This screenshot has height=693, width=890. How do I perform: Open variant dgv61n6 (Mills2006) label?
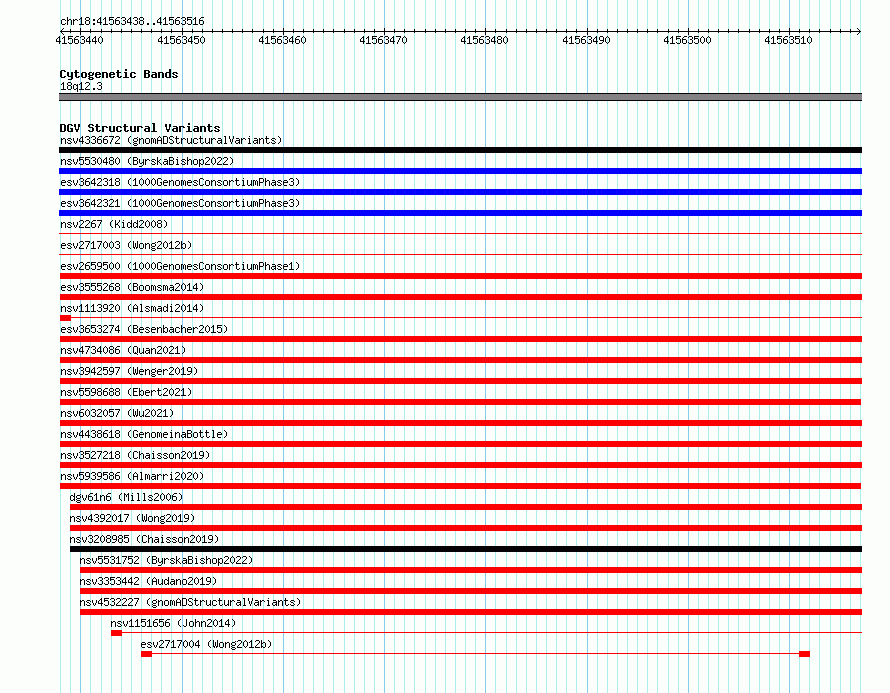tap(126, 497)
